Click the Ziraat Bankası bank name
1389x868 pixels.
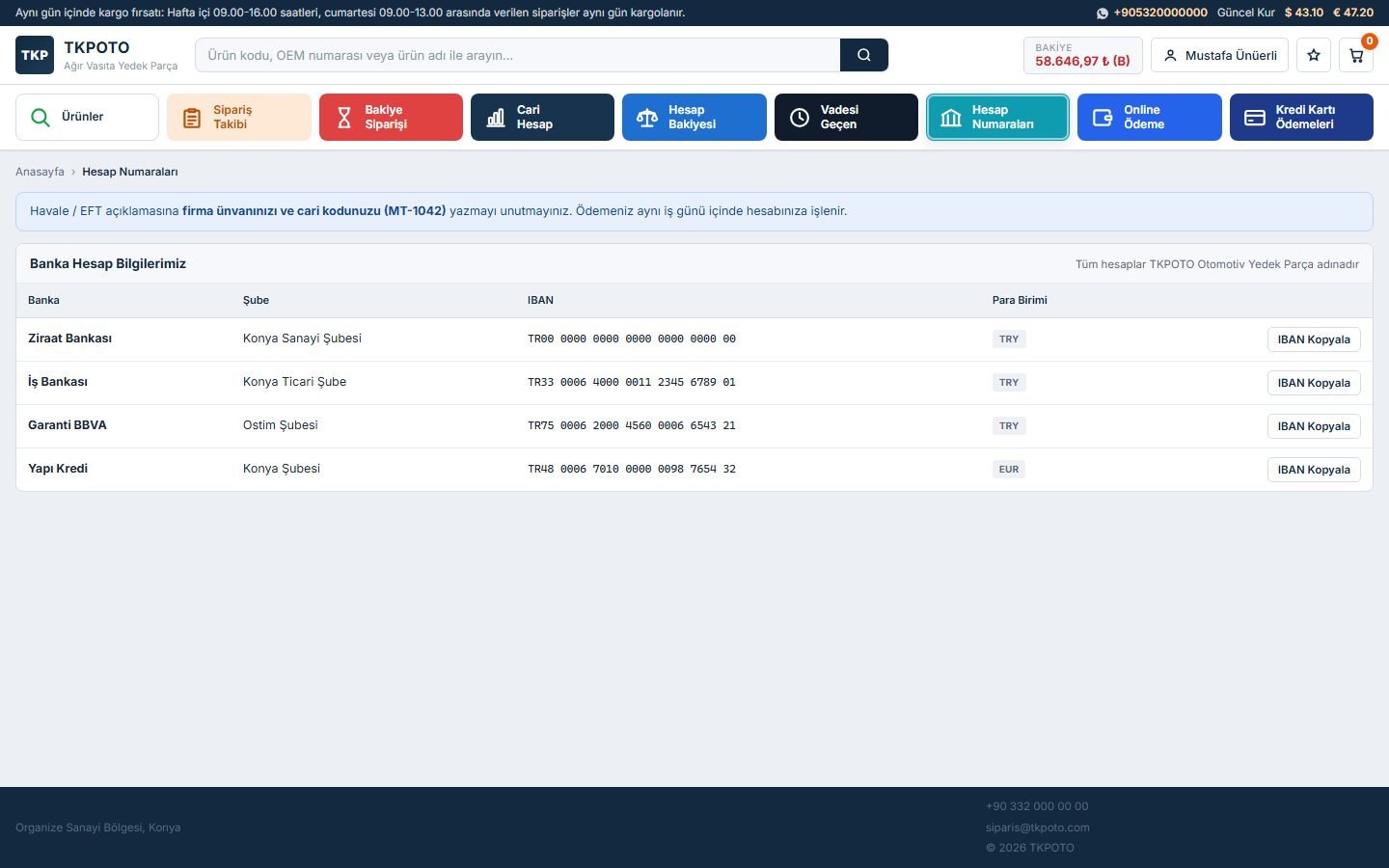pyautogui.click(x=69, y=339)
